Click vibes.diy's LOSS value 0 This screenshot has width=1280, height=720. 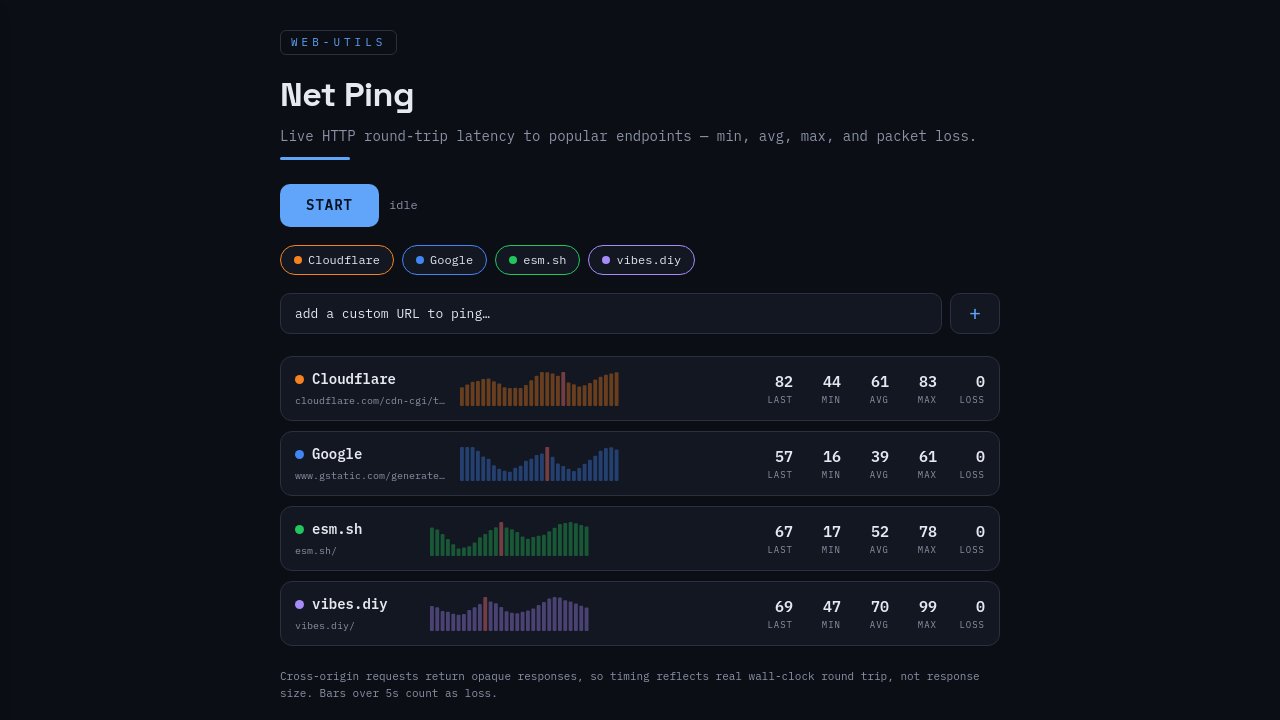pyautogui.click(x=980, y=606)
